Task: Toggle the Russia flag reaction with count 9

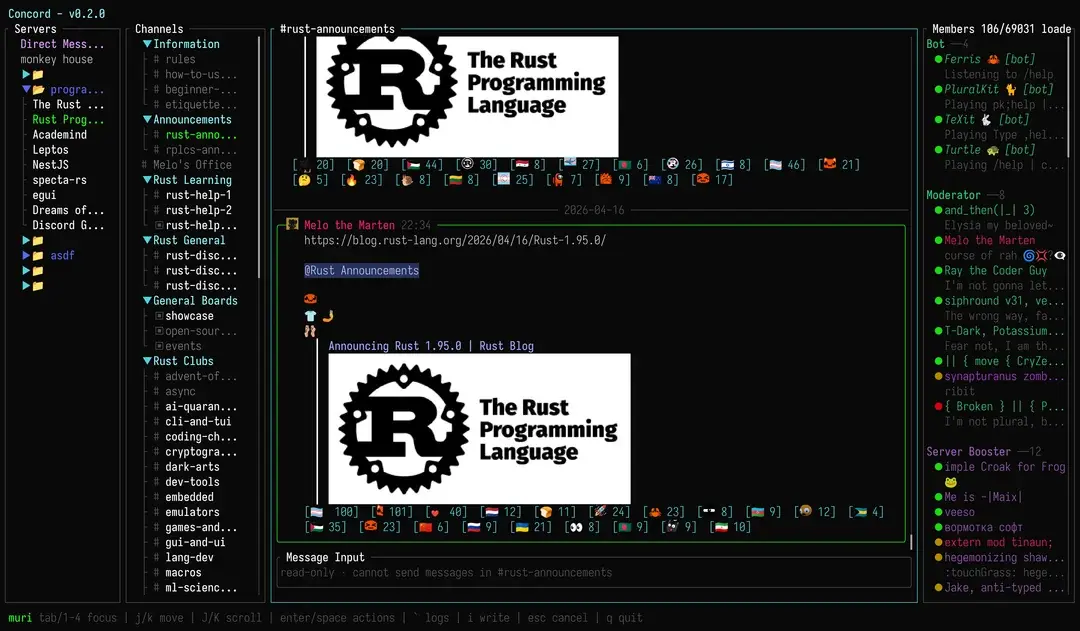Action: 479,527
